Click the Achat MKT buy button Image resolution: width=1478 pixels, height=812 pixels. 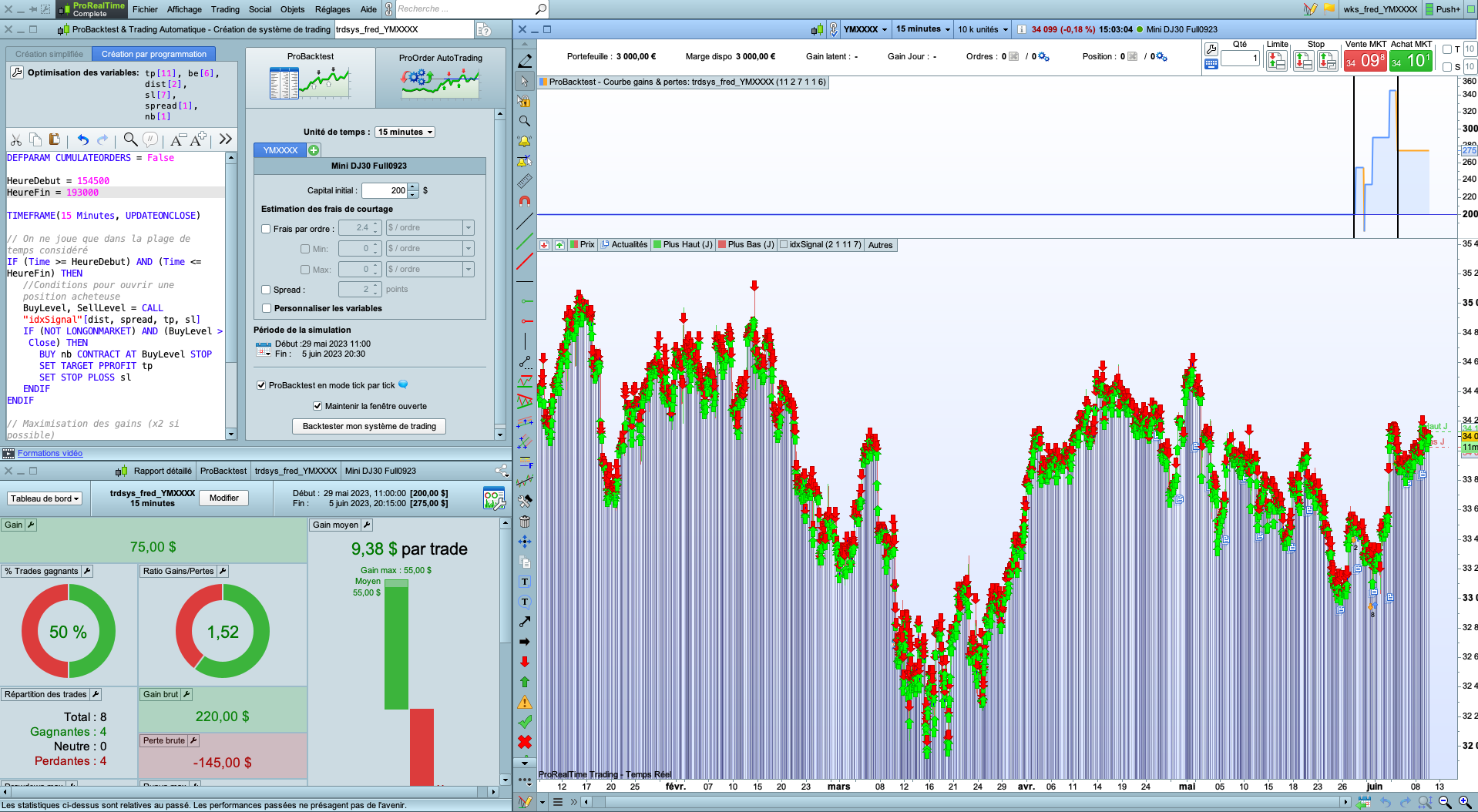(x=1410, y=61)
